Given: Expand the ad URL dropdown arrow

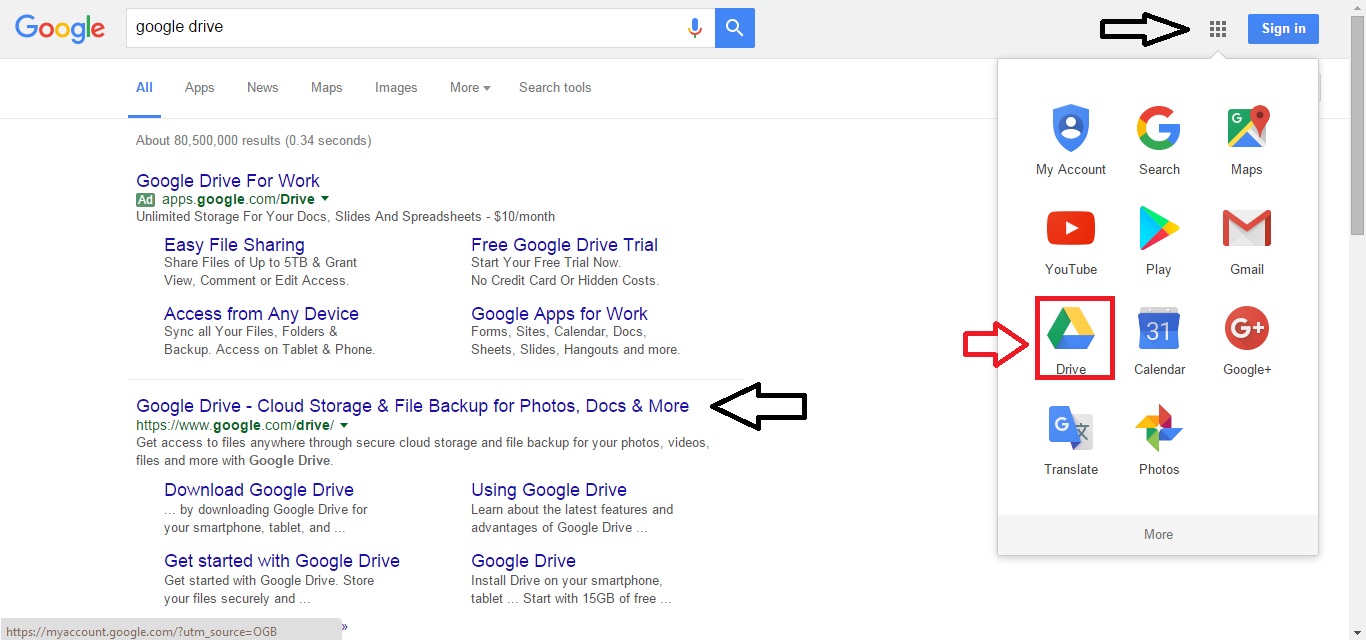Looking at the screenshot, I should click(325, 199).
